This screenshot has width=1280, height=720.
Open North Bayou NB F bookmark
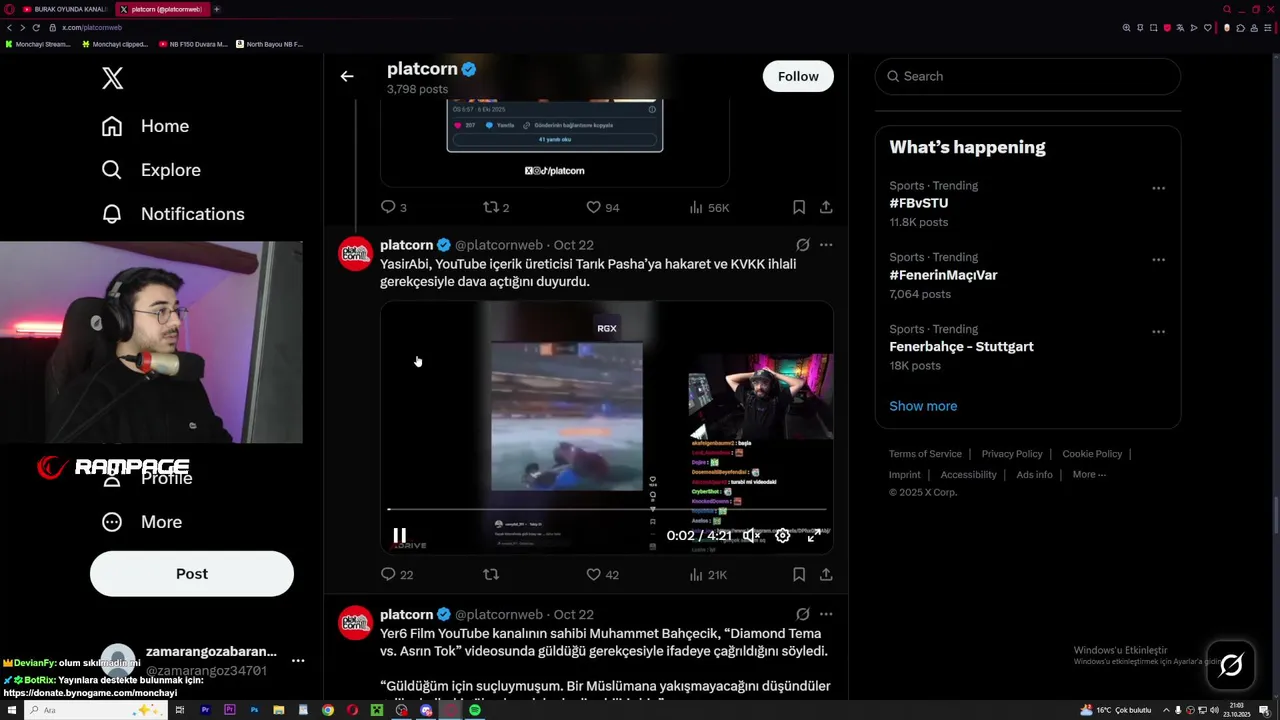pyautogui.click(x=269, y=44)
